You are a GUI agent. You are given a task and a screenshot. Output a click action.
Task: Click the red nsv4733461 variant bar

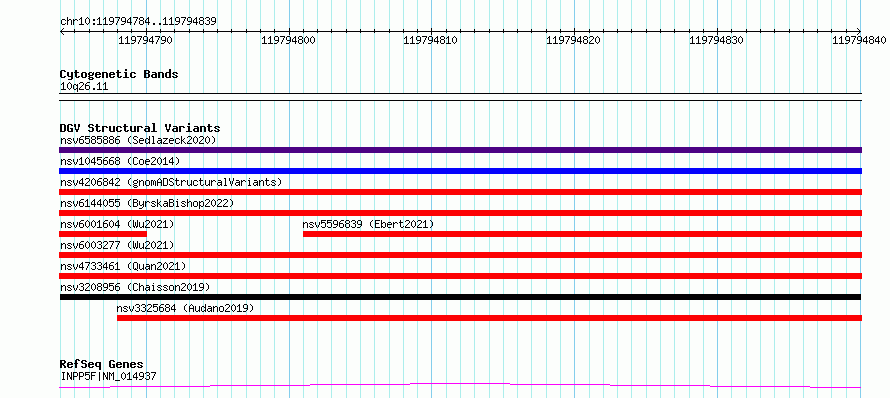460,276
